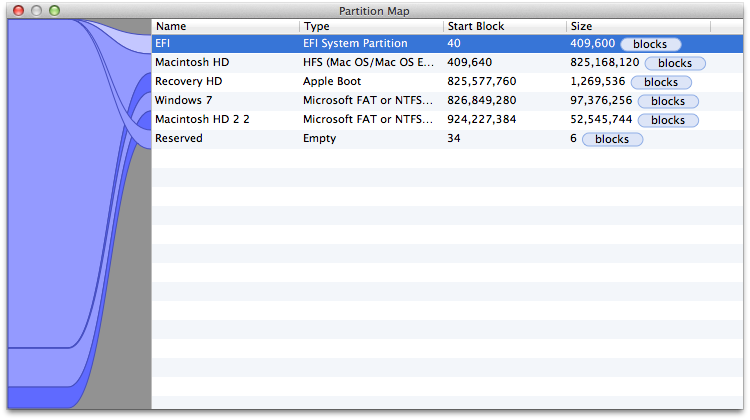Change size units for Recovery HD row
750x420 pixels.
pos(661,82)
